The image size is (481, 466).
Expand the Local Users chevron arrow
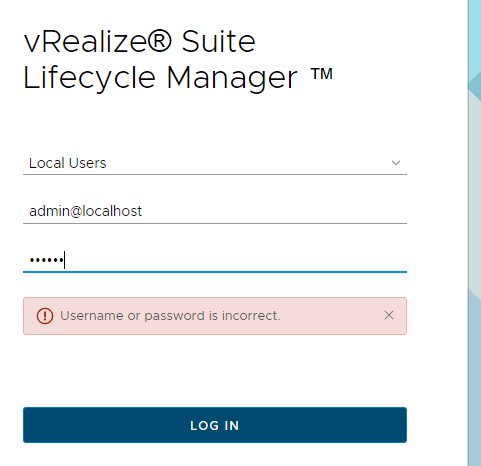pos(396,163)
